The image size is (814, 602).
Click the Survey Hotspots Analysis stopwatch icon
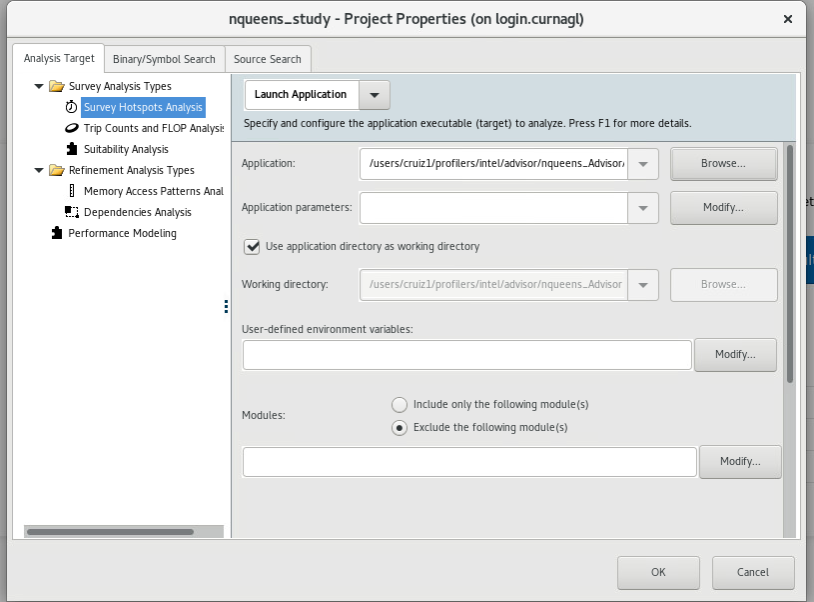71,107
